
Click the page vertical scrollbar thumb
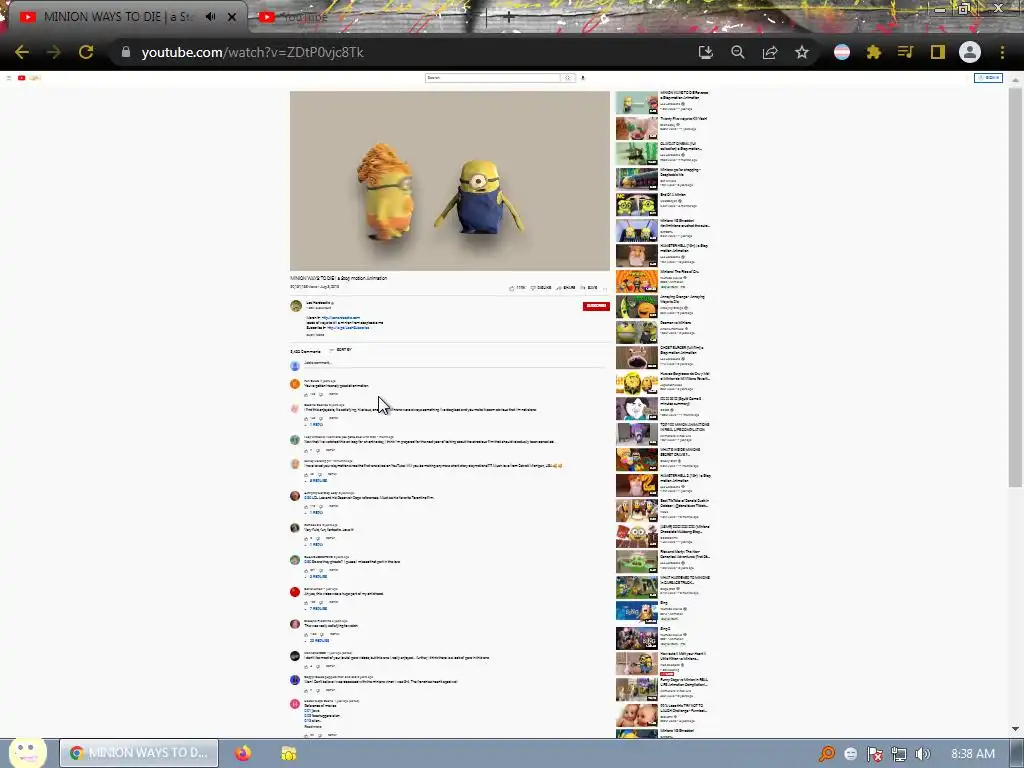coord(1015,287)
